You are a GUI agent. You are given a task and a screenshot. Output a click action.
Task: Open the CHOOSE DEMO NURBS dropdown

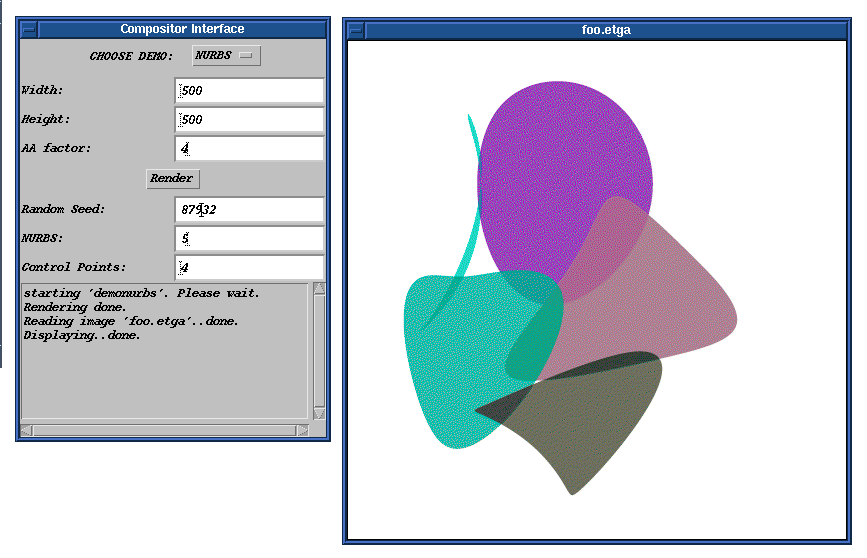click(226, 56)
